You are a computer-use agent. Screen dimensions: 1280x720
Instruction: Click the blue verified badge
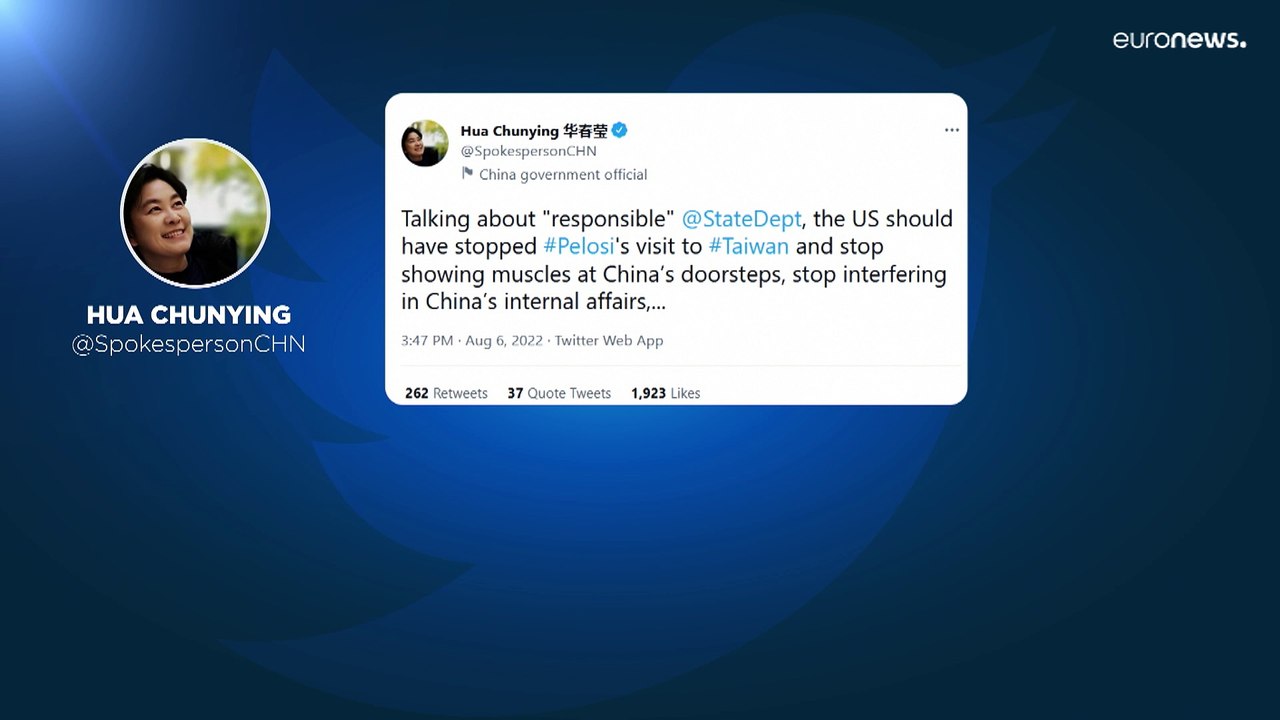620,130
